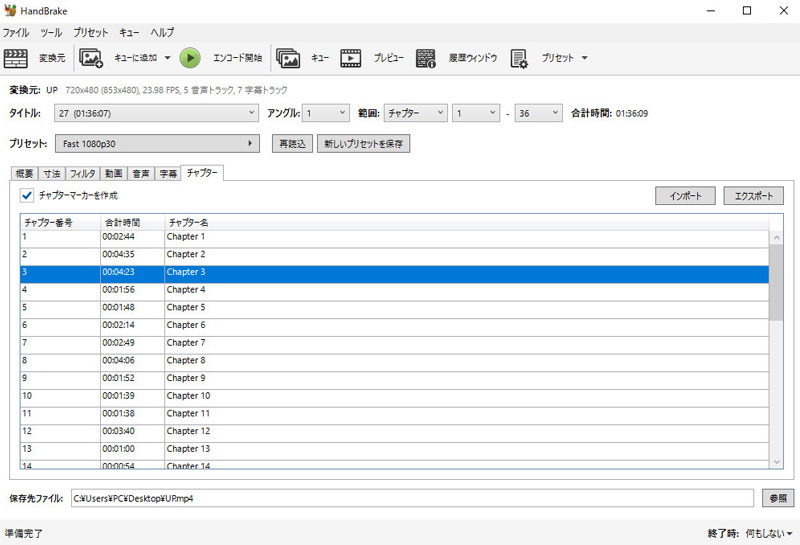Viewport: 800px width, 545px height.
Task: Expand the 範囲 チャプター dropdown
Action: click(414, 113)
